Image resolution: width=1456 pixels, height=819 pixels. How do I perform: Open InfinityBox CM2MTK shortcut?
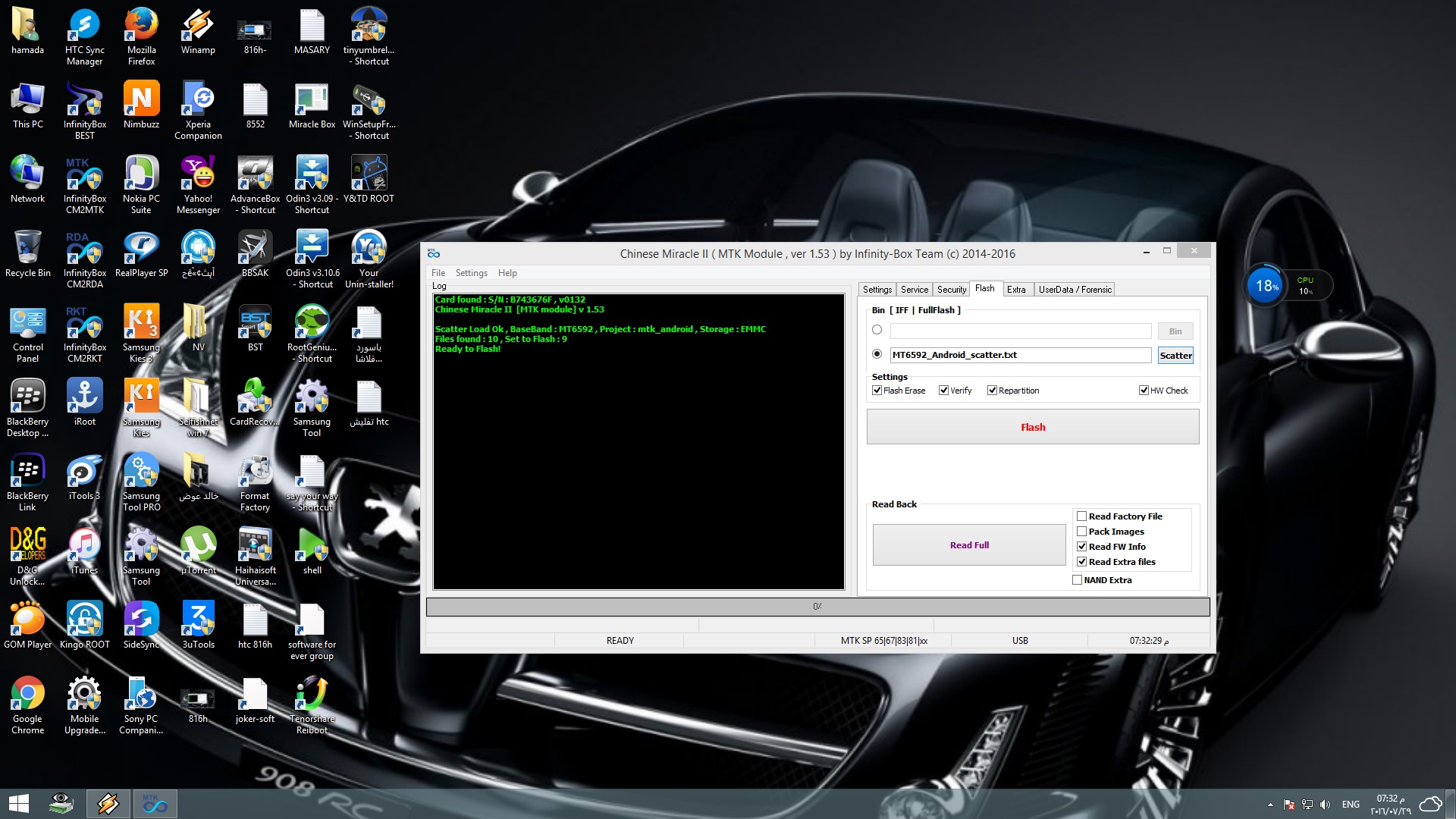point(84,184)
